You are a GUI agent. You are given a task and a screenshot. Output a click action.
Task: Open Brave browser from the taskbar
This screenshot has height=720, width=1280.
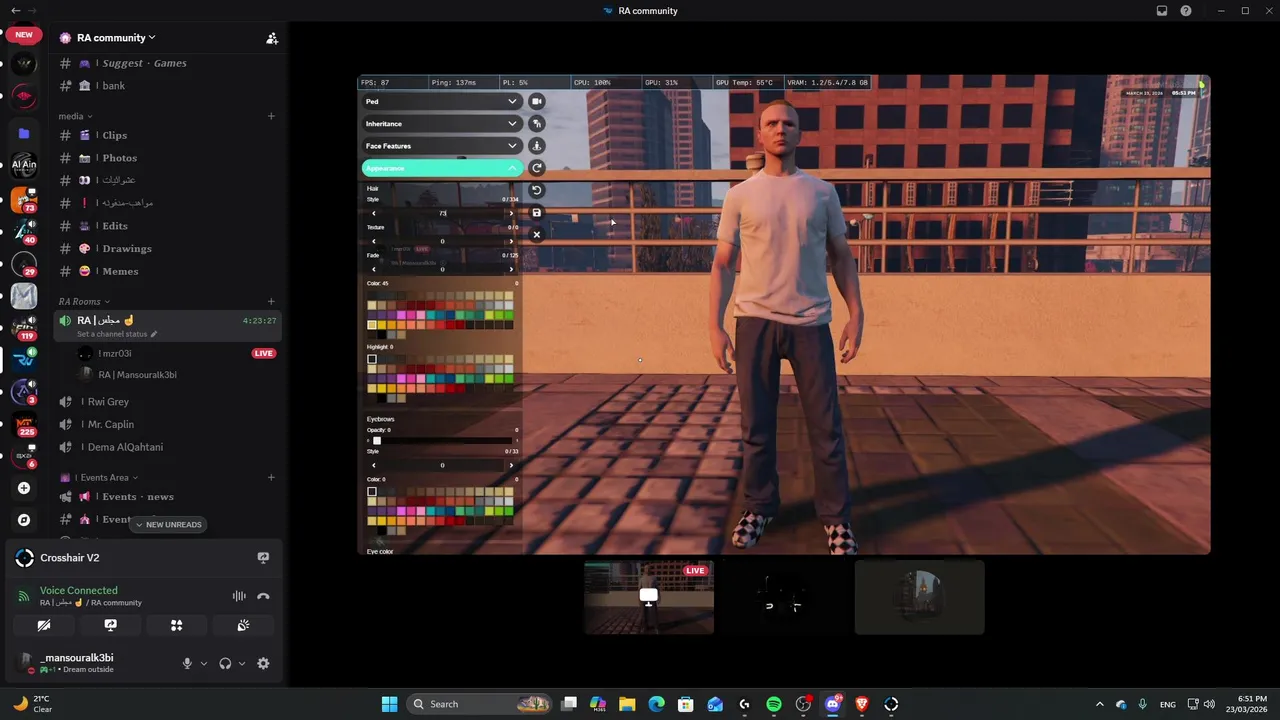[x=862, y=704]
